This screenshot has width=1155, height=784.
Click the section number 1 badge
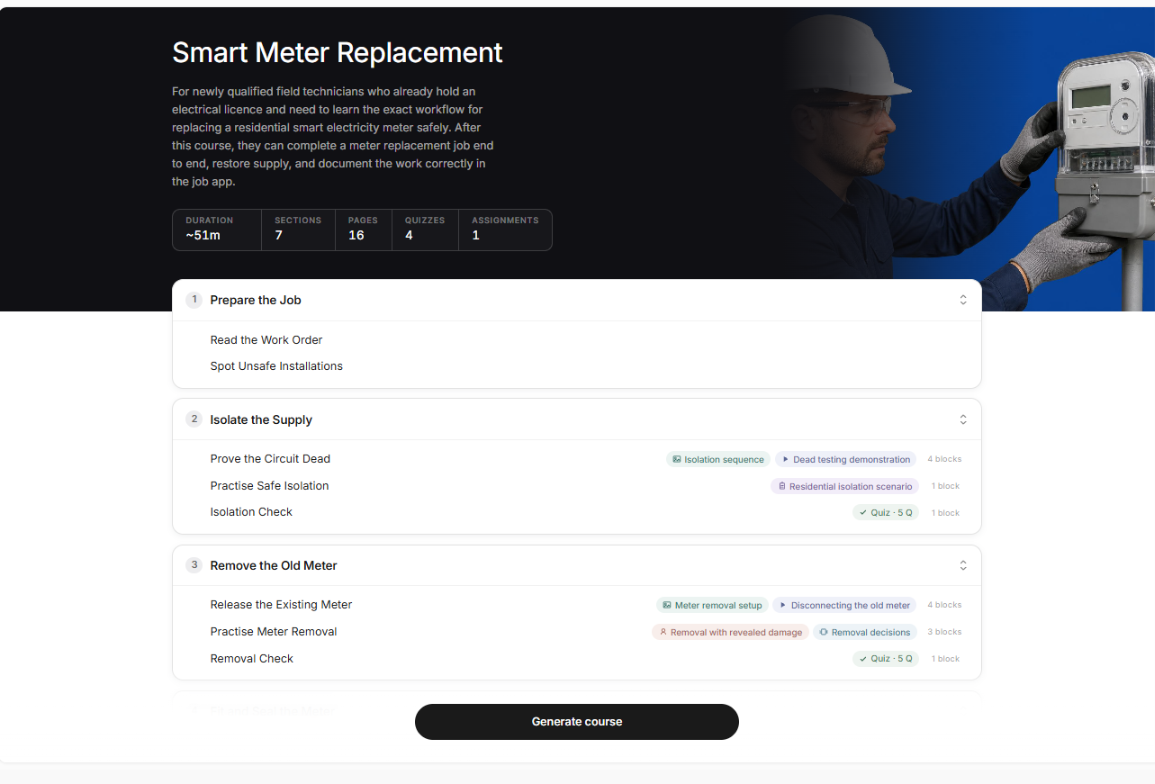pyautogui.click(x=194, y=299)
